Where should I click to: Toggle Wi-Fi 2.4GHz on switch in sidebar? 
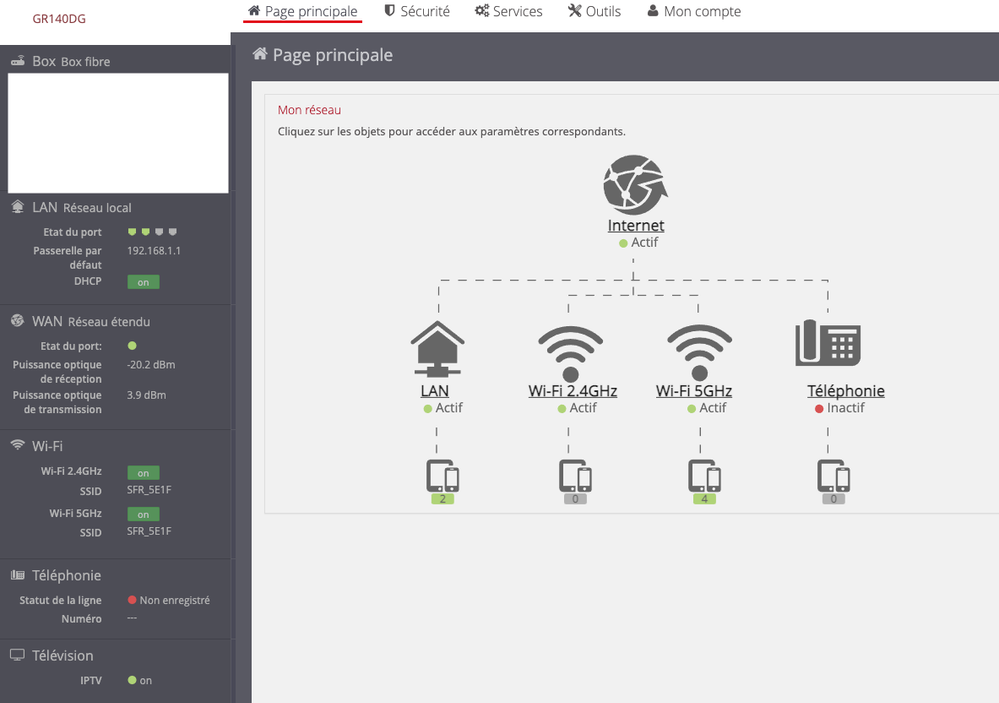[143, 472]
